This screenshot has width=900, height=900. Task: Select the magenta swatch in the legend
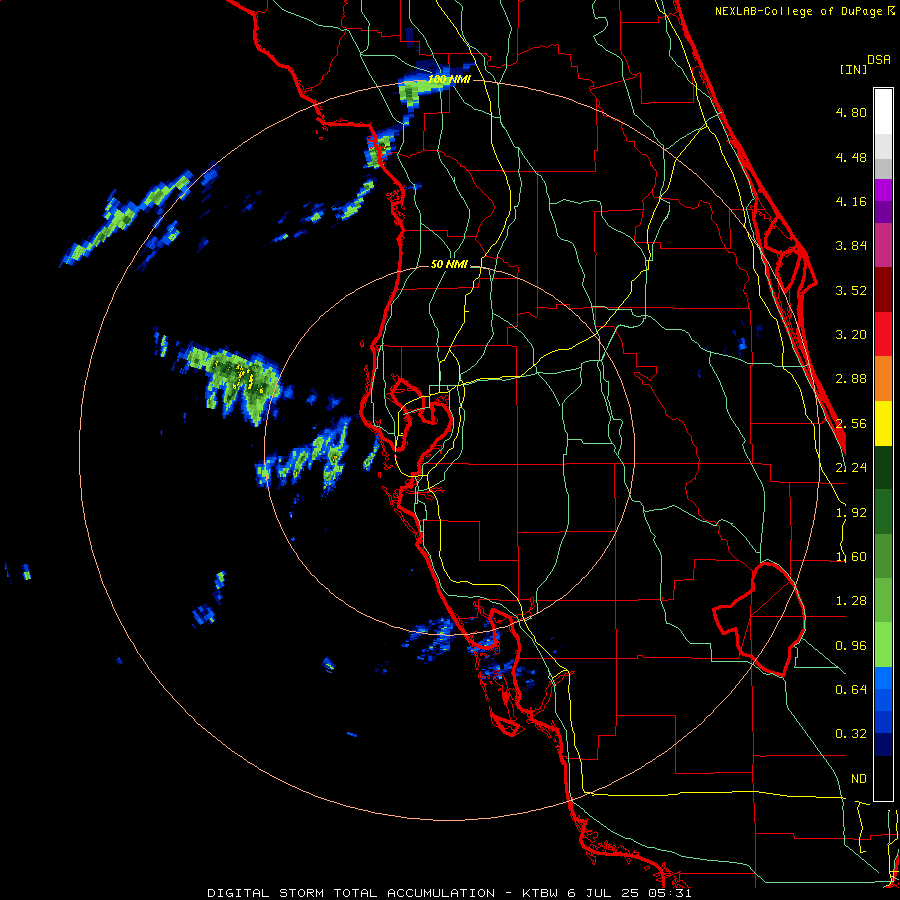click(883, 190)
